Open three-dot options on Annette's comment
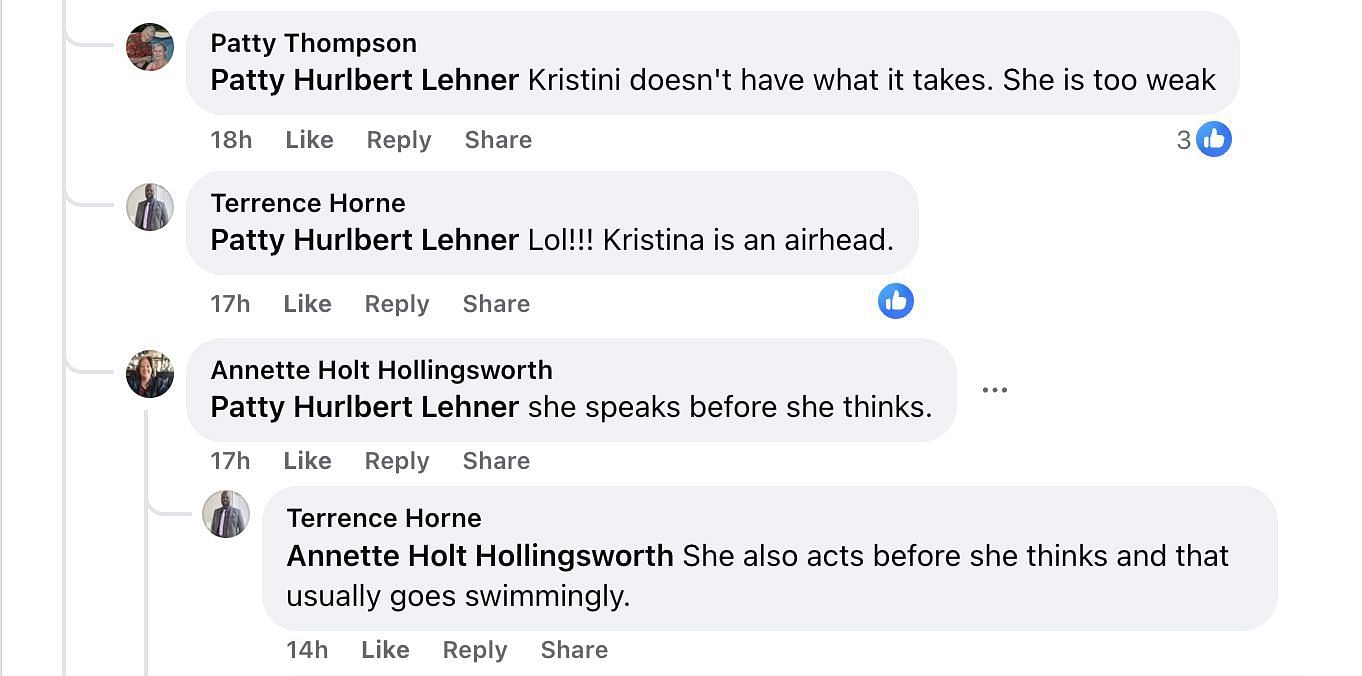This screenshot has height=676, width=1362. coord(994,390)
